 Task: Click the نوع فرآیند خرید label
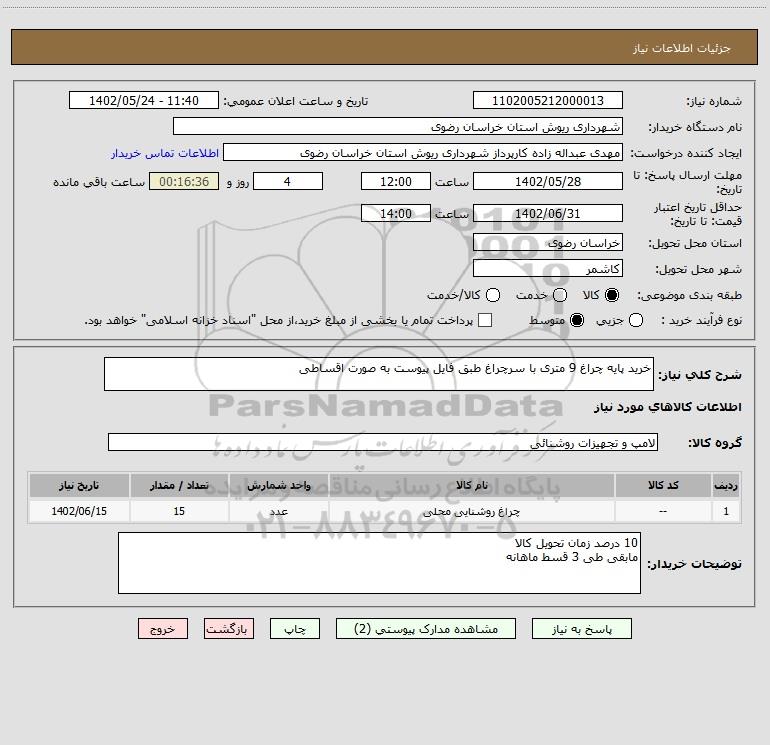tap(701, 320)
